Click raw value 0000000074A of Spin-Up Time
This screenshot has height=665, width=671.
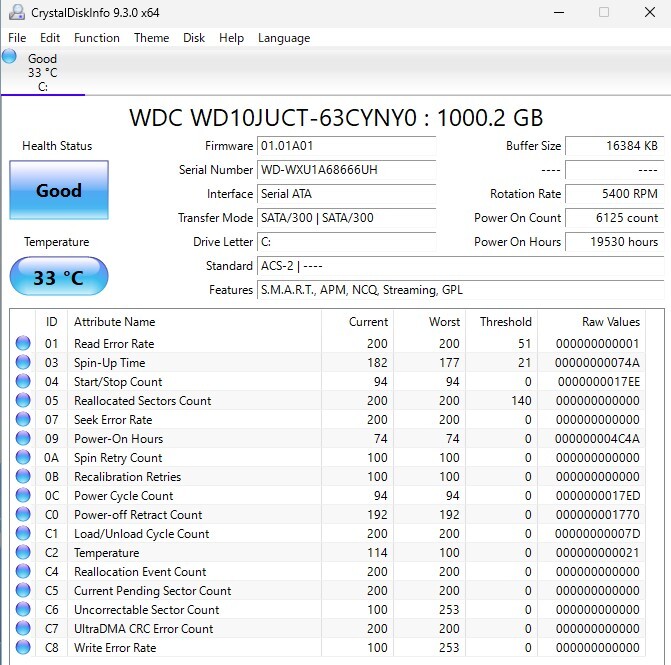coord(597,363)
